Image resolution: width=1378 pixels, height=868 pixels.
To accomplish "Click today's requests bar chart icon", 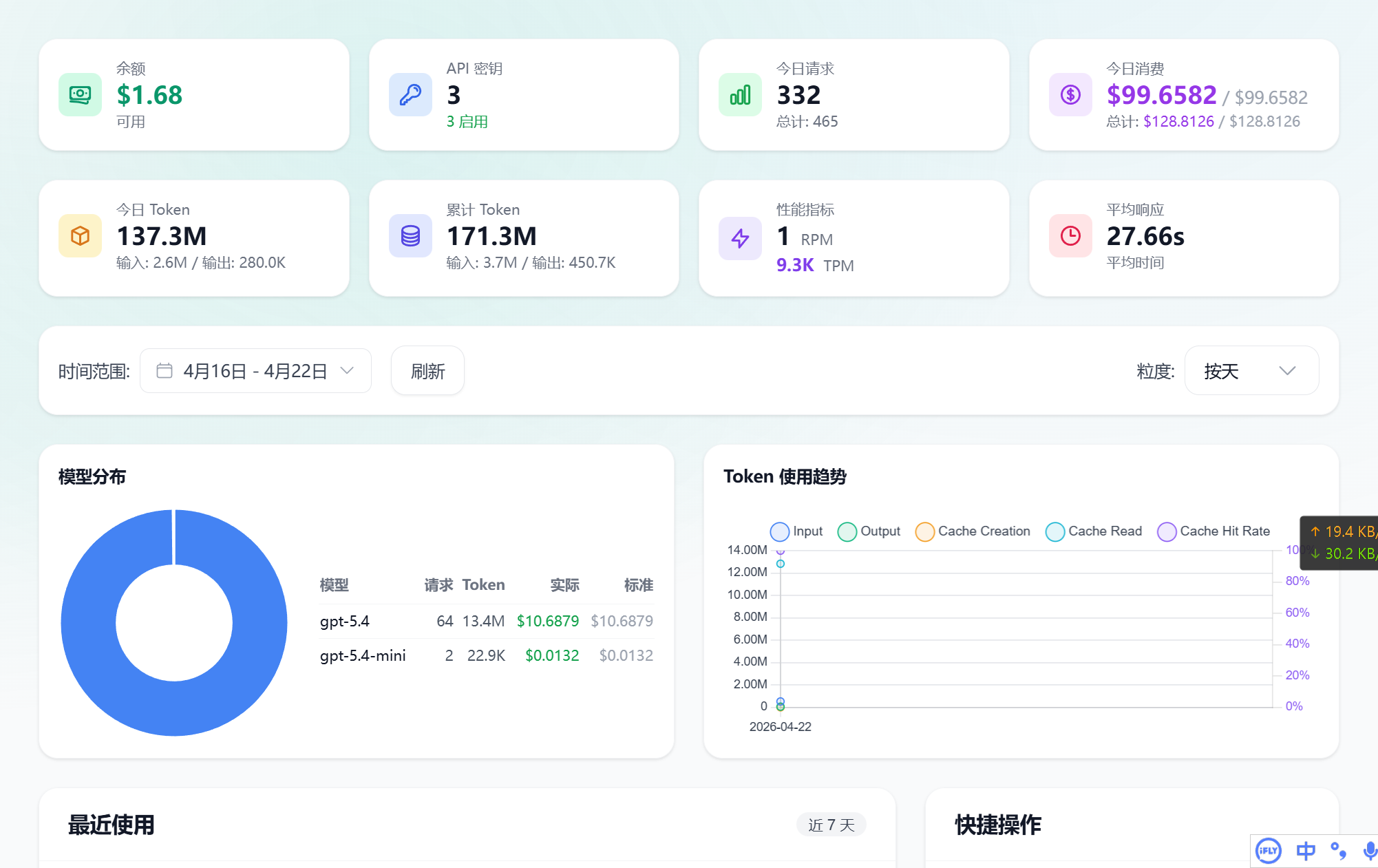I will pyautogui.click(x=740, y=95).
